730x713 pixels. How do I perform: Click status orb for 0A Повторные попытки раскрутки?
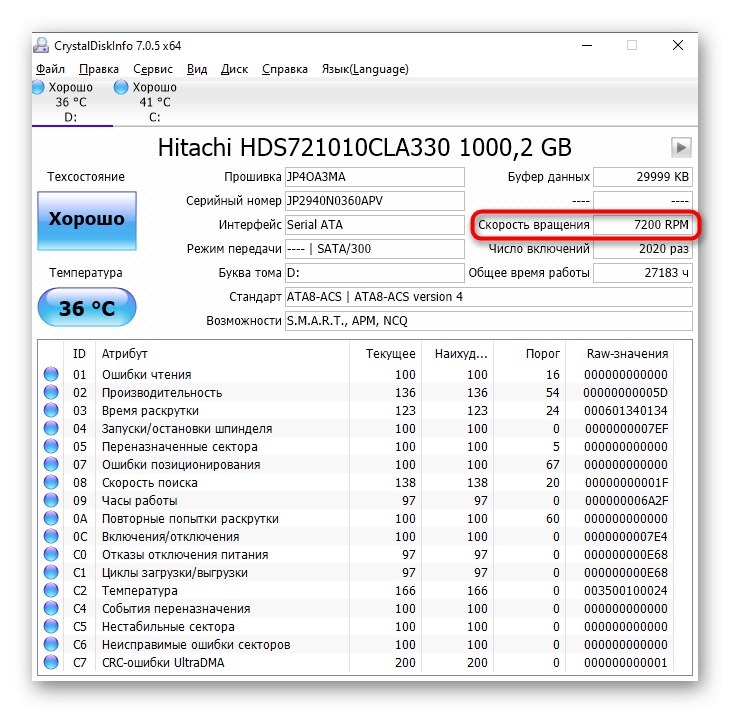click(x=51, y=518)
